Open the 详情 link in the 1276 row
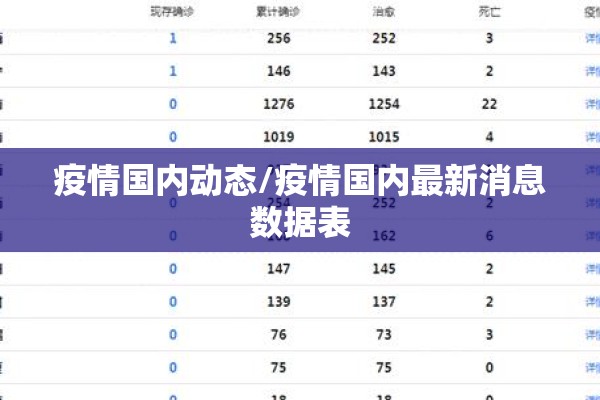This screenshot has width=600, height=400. (x=593, y=104)
